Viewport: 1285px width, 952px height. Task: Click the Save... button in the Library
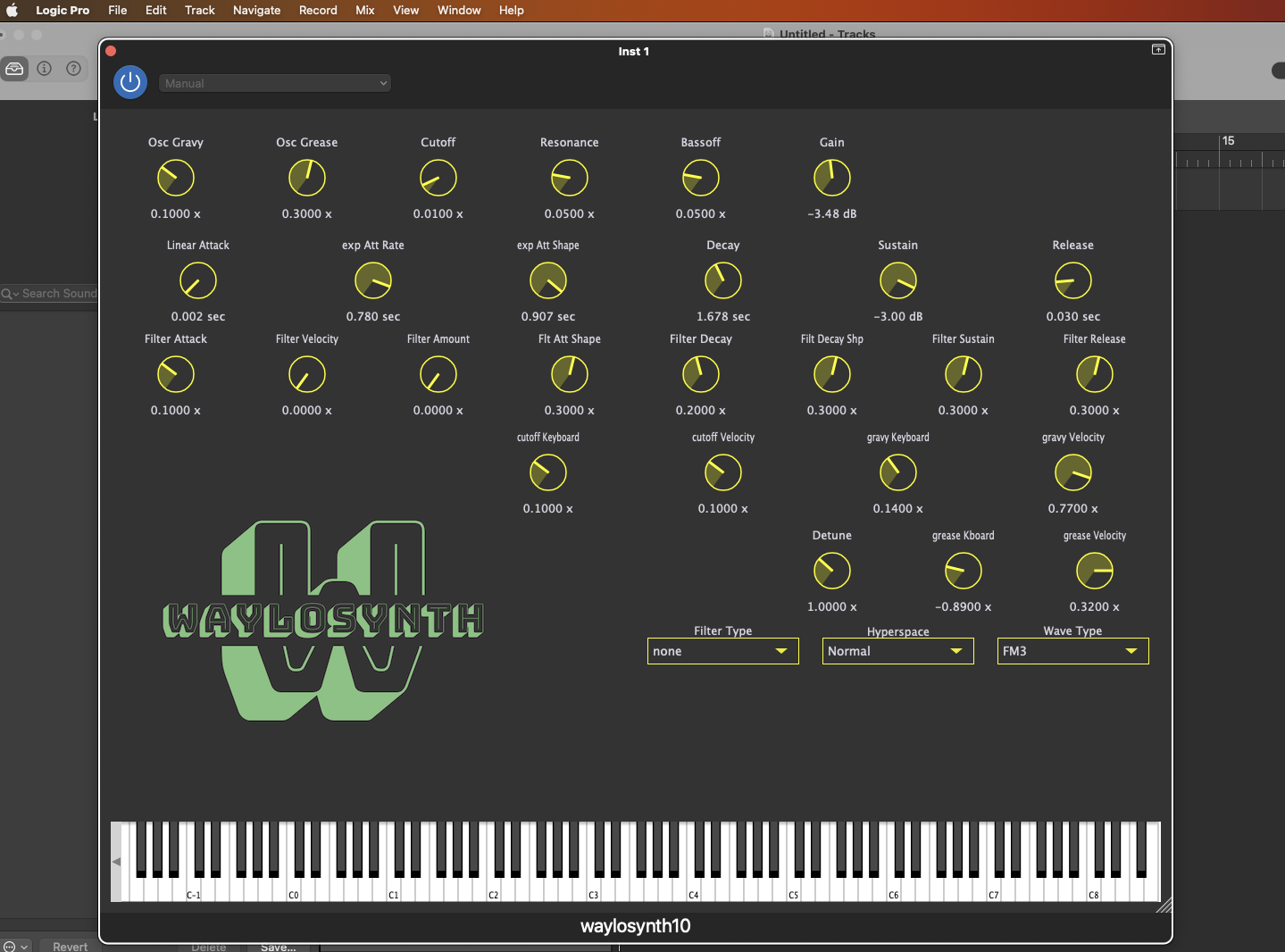pos(279,947)
